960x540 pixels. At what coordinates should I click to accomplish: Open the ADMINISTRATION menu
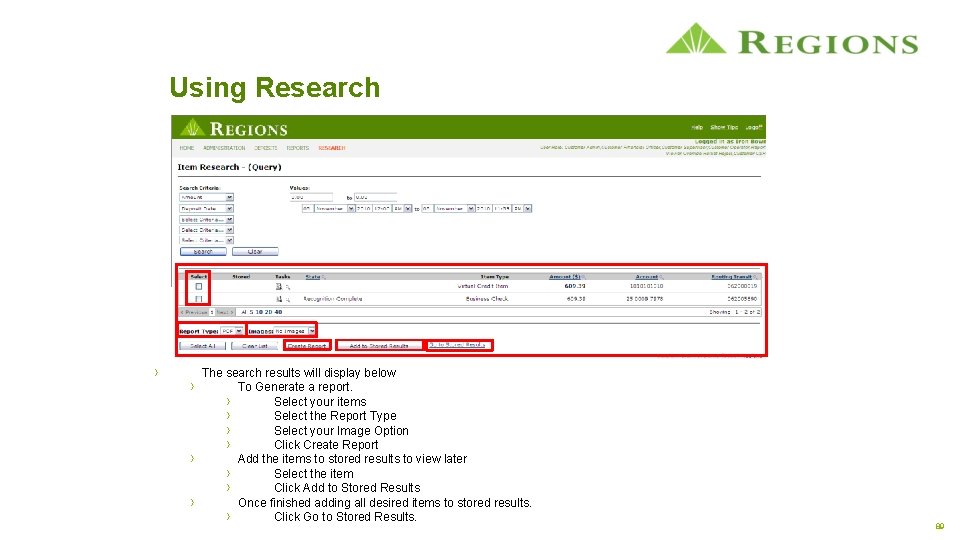224,148
